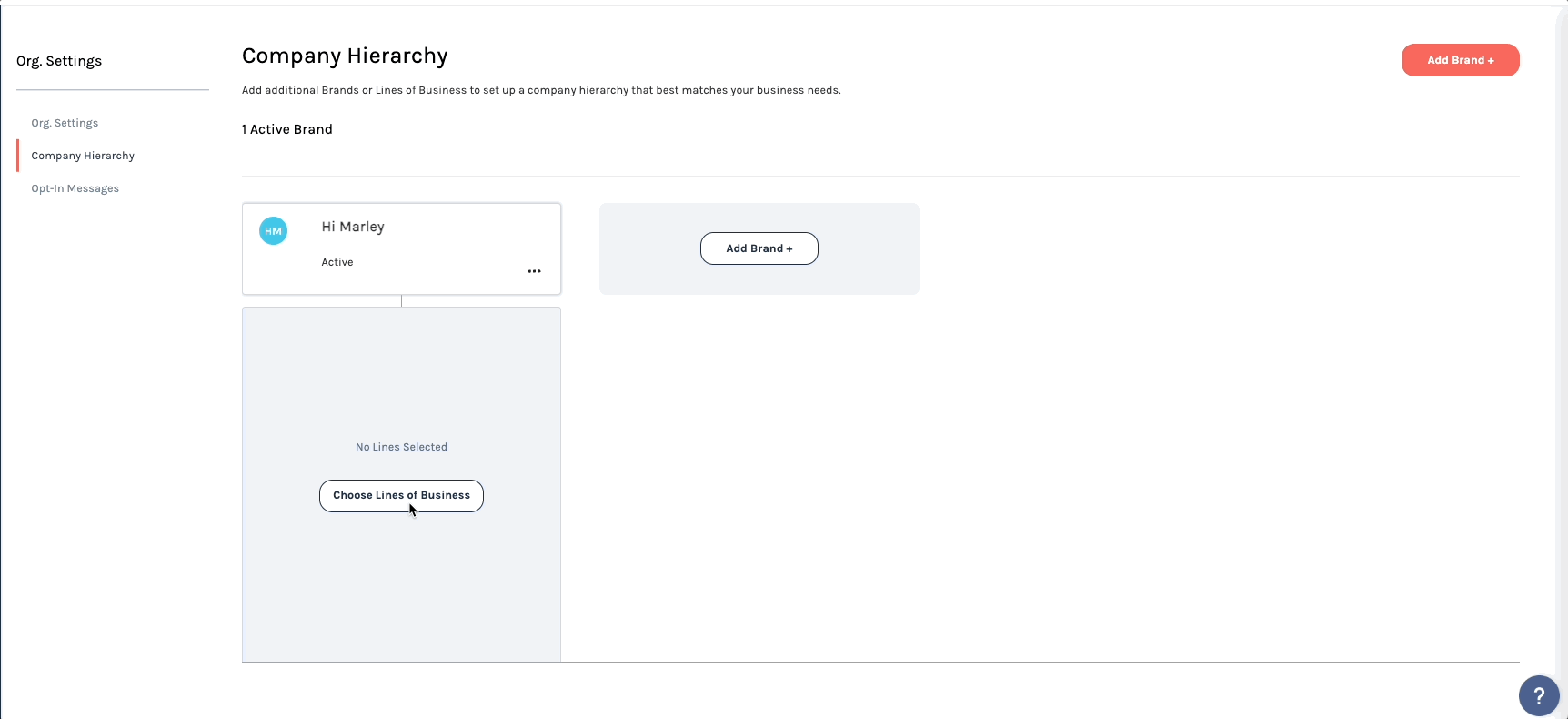Open the three-dot menu on Hi Marley card

534,271
